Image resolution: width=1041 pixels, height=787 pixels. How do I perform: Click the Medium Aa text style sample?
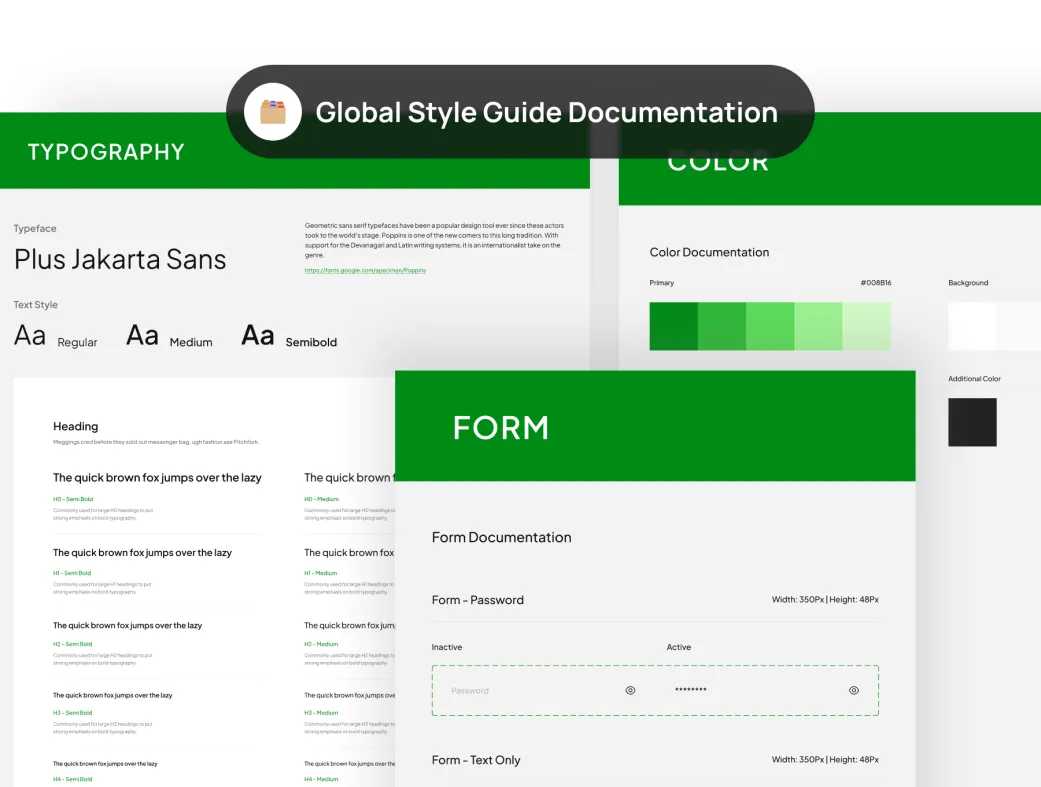coord(142,336)
